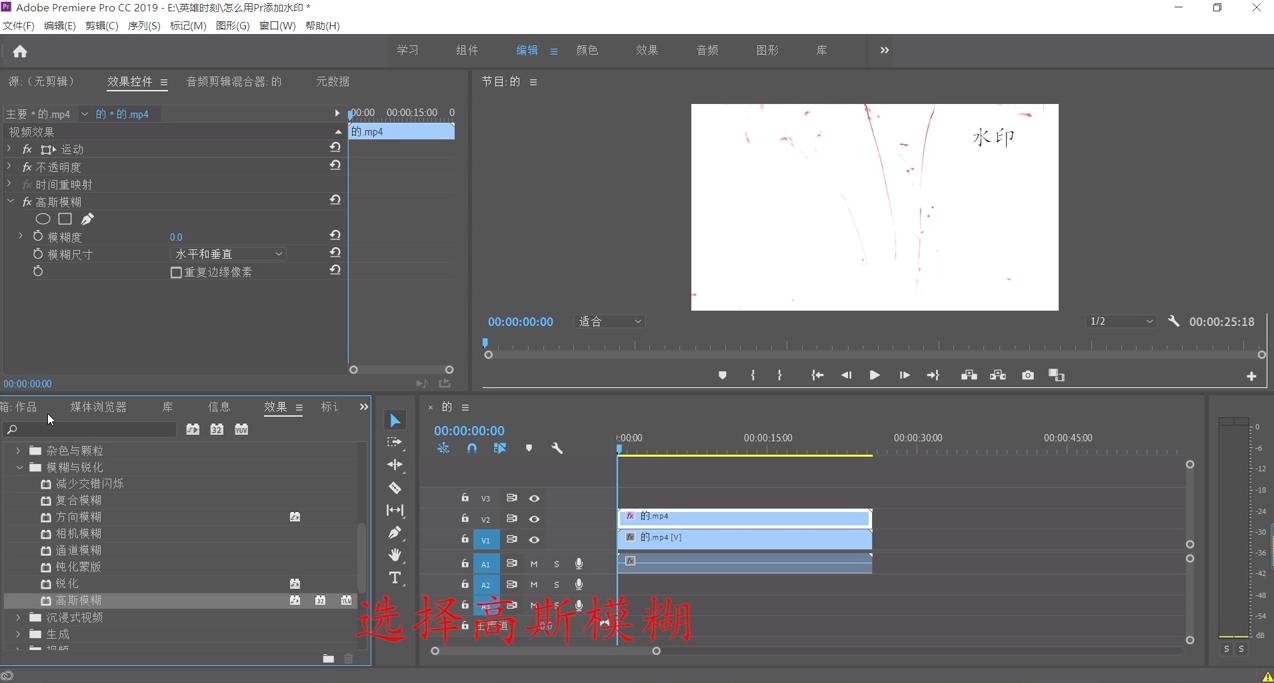The image size is (1274, 683).
Task: Create 4-point polygon mask
Action: click(x=65, y=219)
